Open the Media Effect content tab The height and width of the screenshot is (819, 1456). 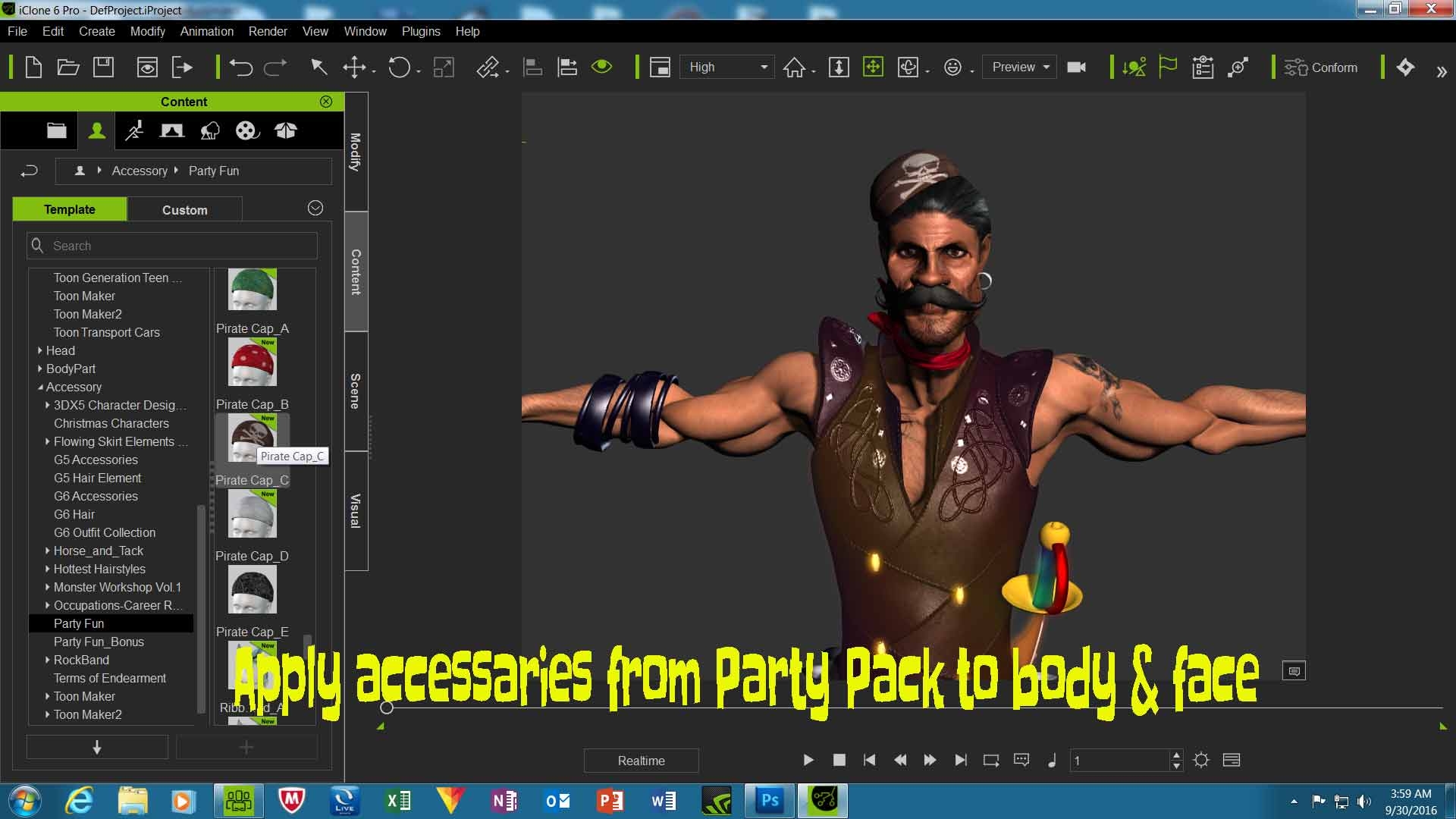point(247,130)
